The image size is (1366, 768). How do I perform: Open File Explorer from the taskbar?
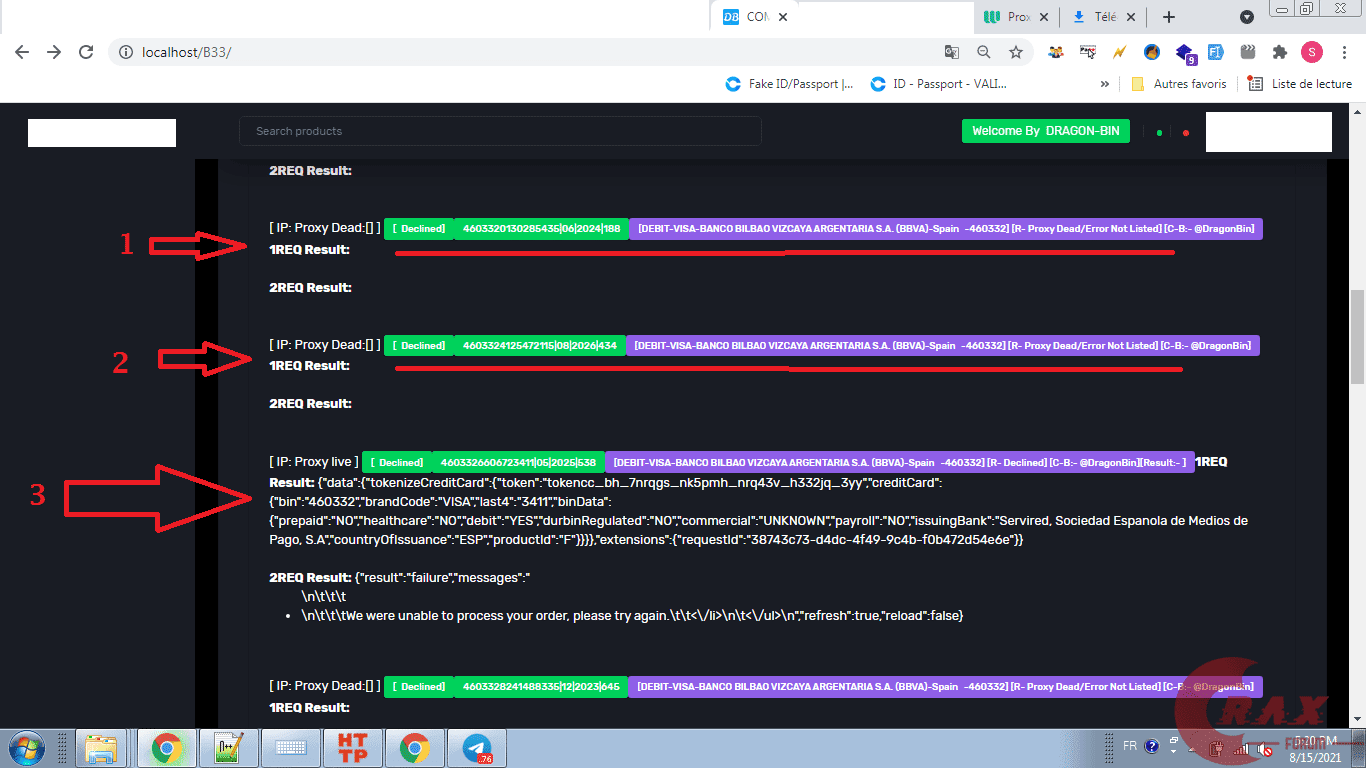[x=103, y=748]
